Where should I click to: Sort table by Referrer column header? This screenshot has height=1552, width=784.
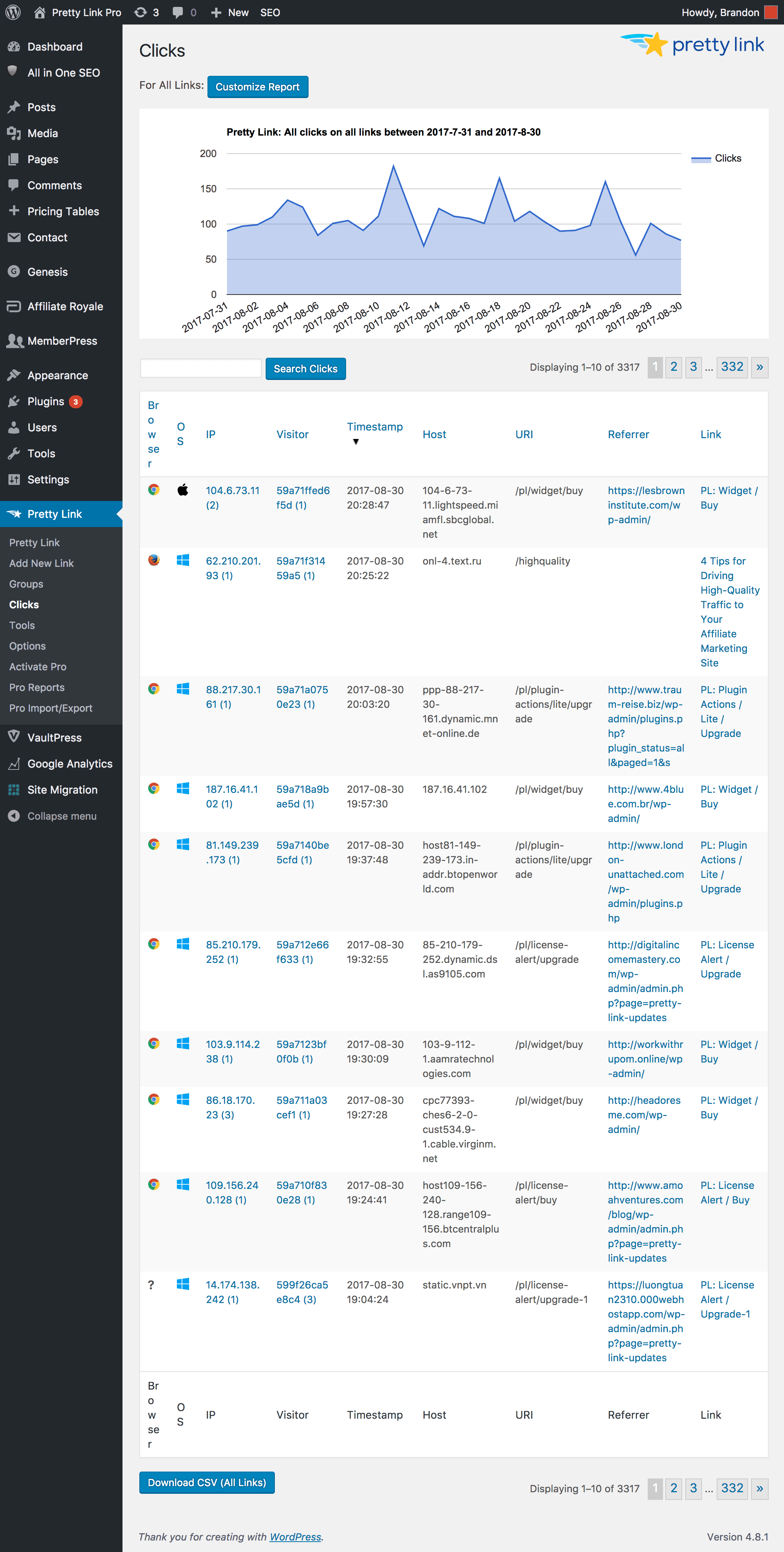coord(628,434)
